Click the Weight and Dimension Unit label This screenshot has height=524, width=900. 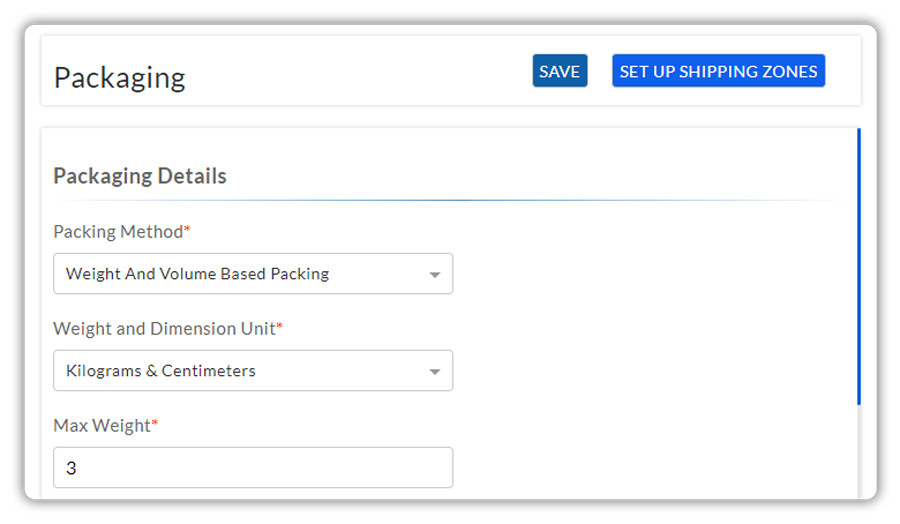(x=165, y=329)
